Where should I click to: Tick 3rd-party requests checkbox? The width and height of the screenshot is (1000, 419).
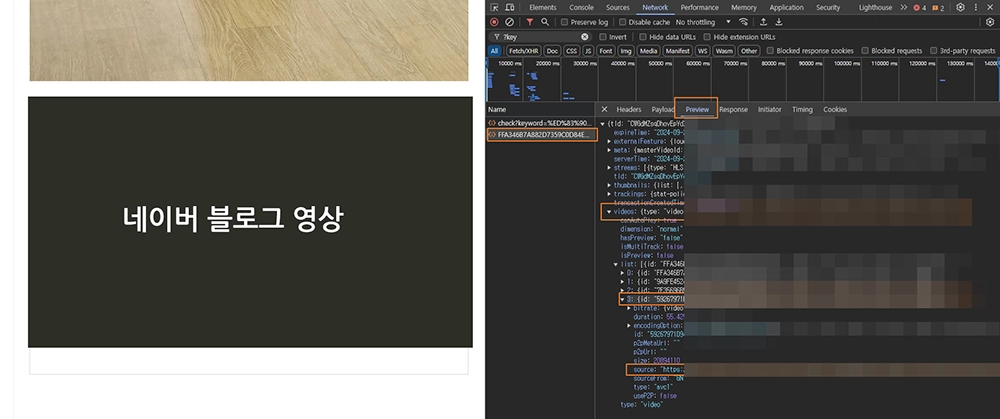[x=934, y=50]
